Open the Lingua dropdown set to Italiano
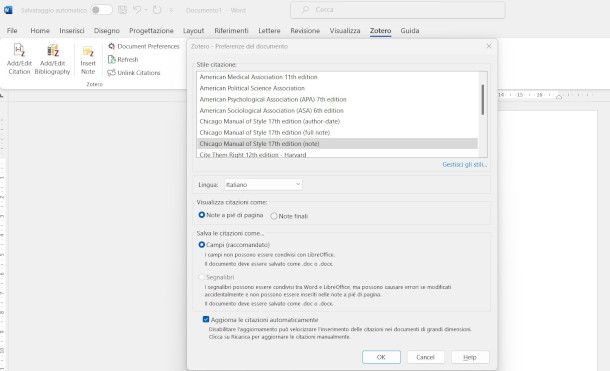The image size is (610, 371). 263,184
